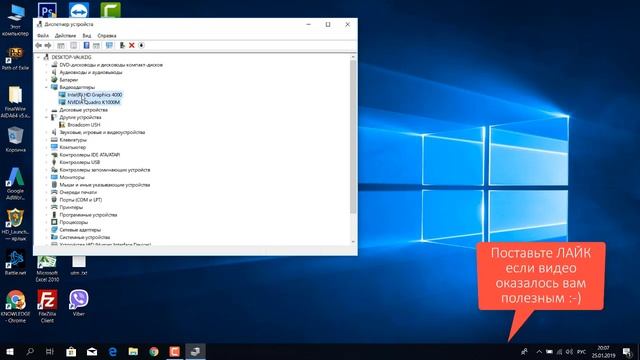Select the Viber desktop icon
Screen dimensions: 640x360
pyautogui.click(x=79, y=302)
